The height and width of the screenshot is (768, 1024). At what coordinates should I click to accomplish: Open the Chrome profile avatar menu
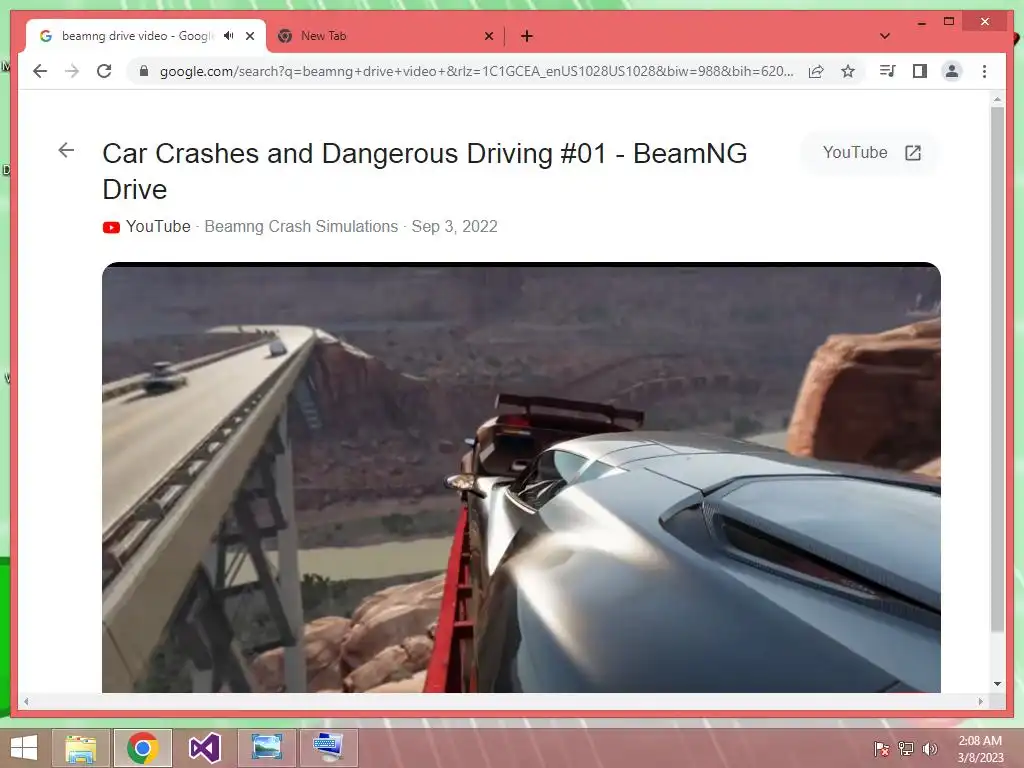(x=952, y=71)
